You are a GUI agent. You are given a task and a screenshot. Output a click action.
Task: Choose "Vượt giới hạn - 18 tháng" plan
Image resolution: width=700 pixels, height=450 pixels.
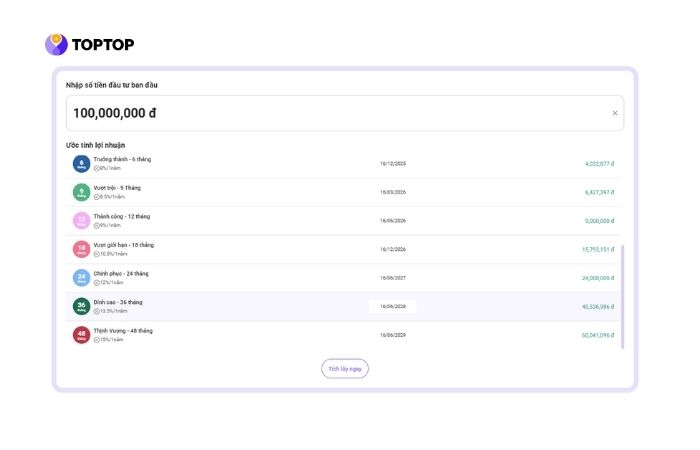tap(124, 245)
